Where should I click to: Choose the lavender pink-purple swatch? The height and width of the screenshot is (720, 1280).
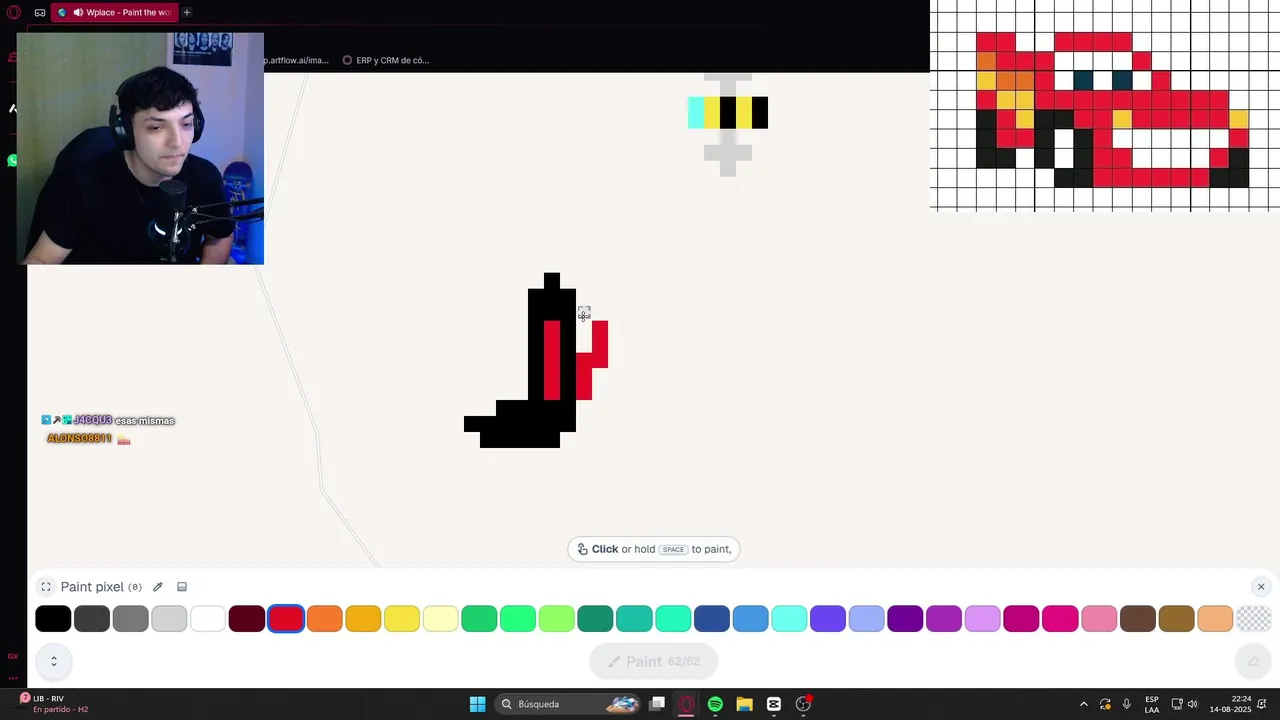(983, 619)
